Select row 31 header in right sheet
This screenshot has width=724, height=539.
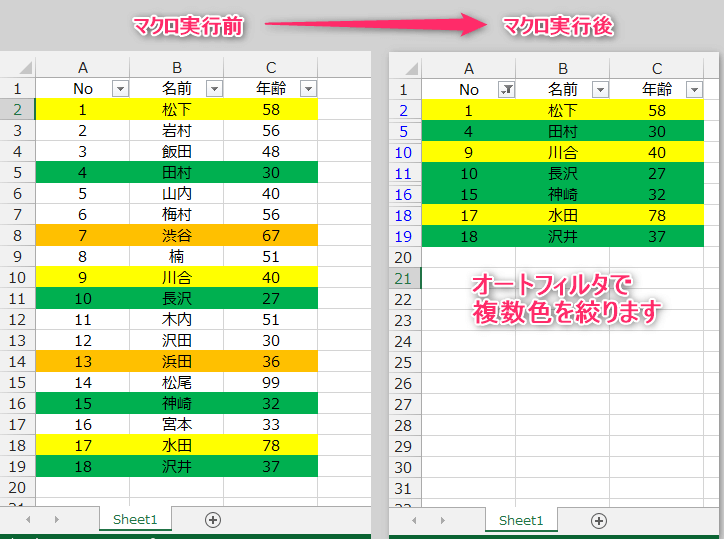tap(404, 488)
